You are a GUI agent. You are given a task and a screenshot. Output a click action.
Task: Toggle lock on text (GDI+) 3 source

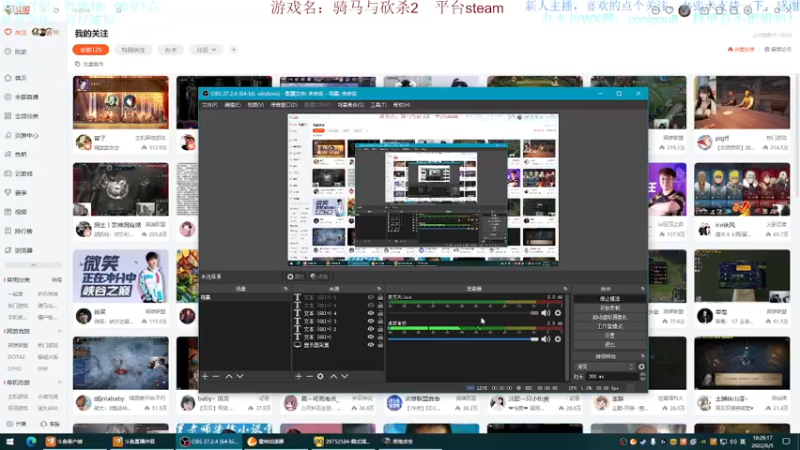click(x=380, y=321)
